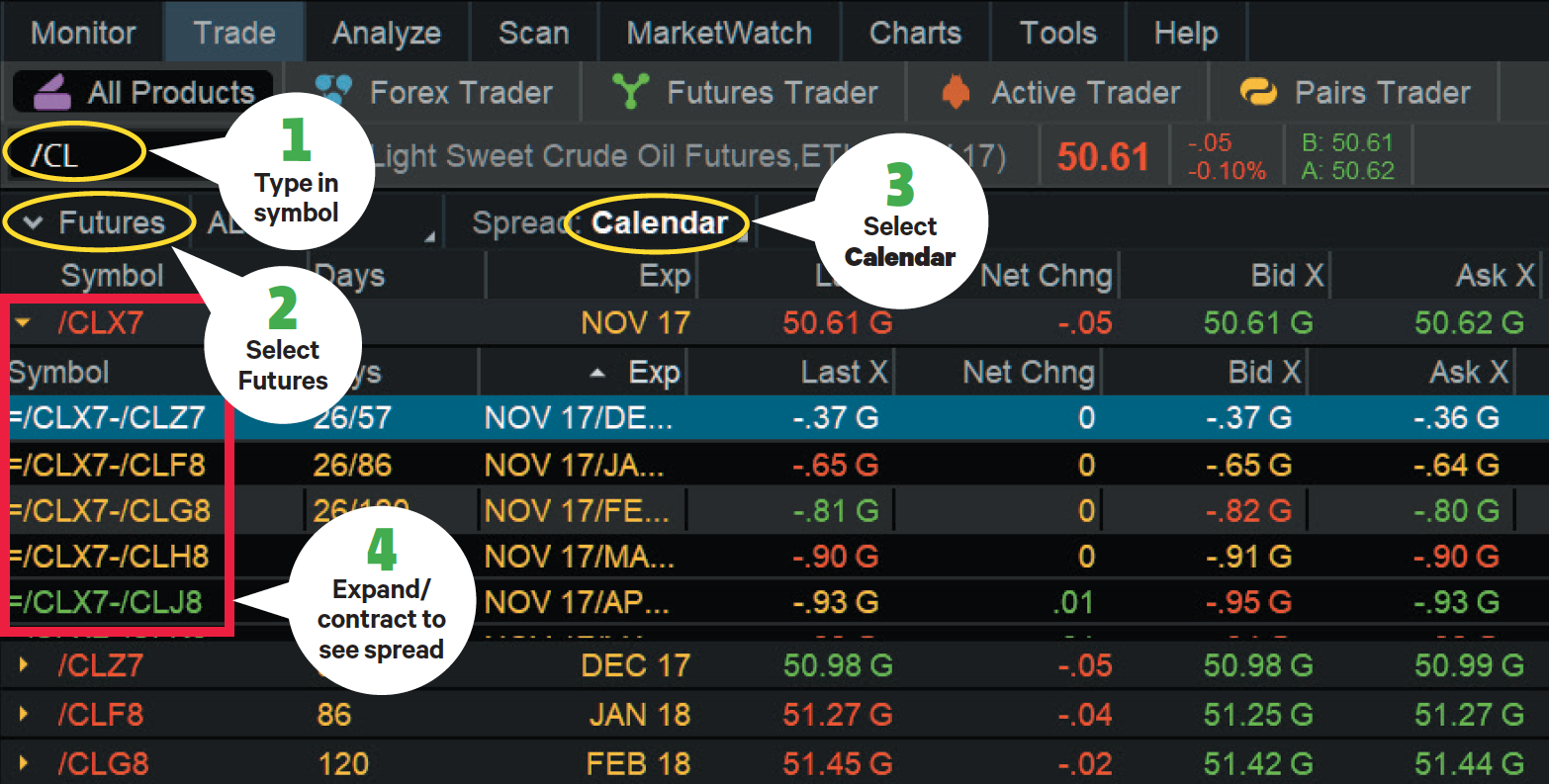This screenshot has height=784, width=1549.
Task: Click the /CL symbol input field
Action: coord(74,154)
